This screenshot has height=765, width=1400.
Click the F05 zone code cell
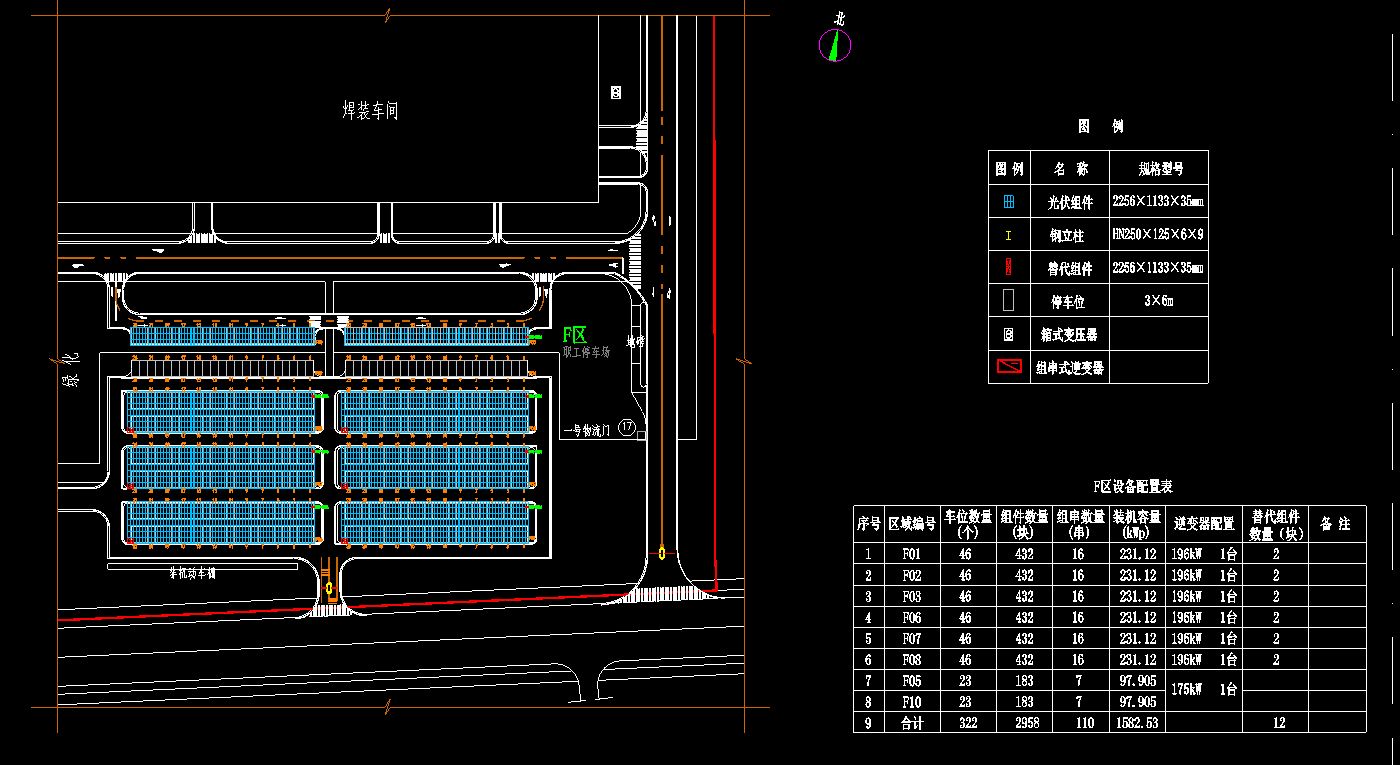pos(911,681)
